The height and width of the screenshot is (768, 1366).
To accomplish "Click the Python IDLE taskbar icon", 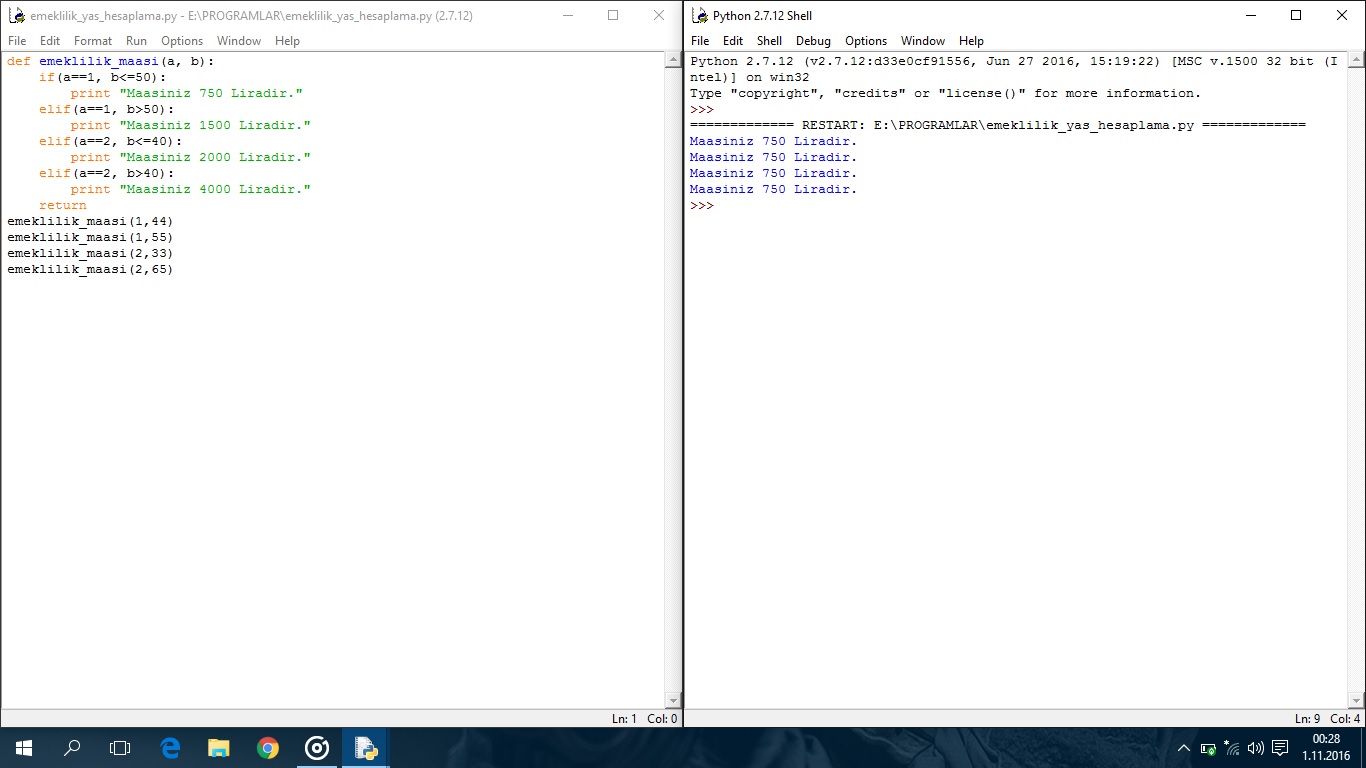I will pos(365,748).
